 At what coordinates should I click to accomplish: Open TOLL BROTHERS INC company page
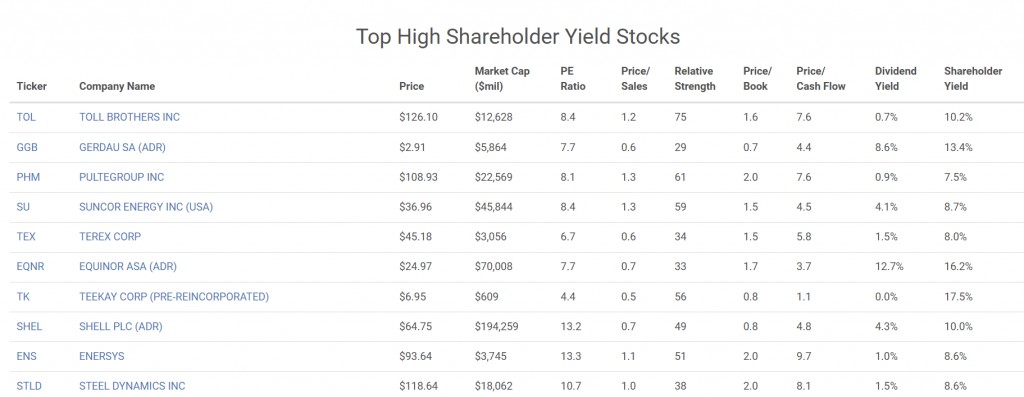coord(129,118)
